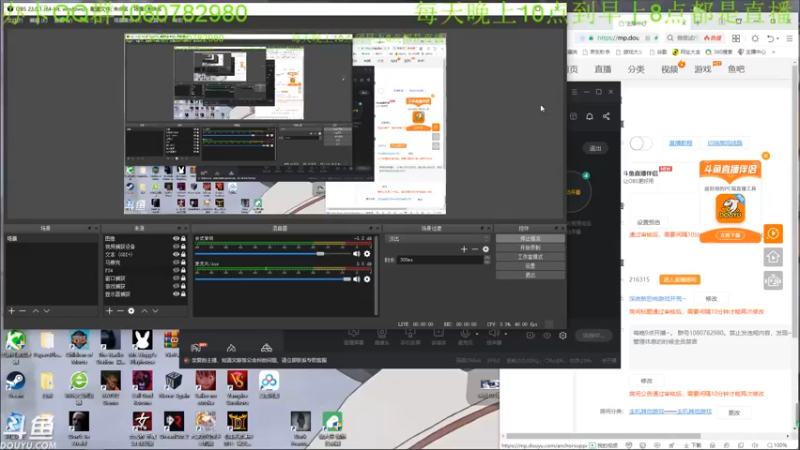Screen dimensions: 800x450
Task: Click home icon on browser page sidebar
Action: tap(773, 257)
